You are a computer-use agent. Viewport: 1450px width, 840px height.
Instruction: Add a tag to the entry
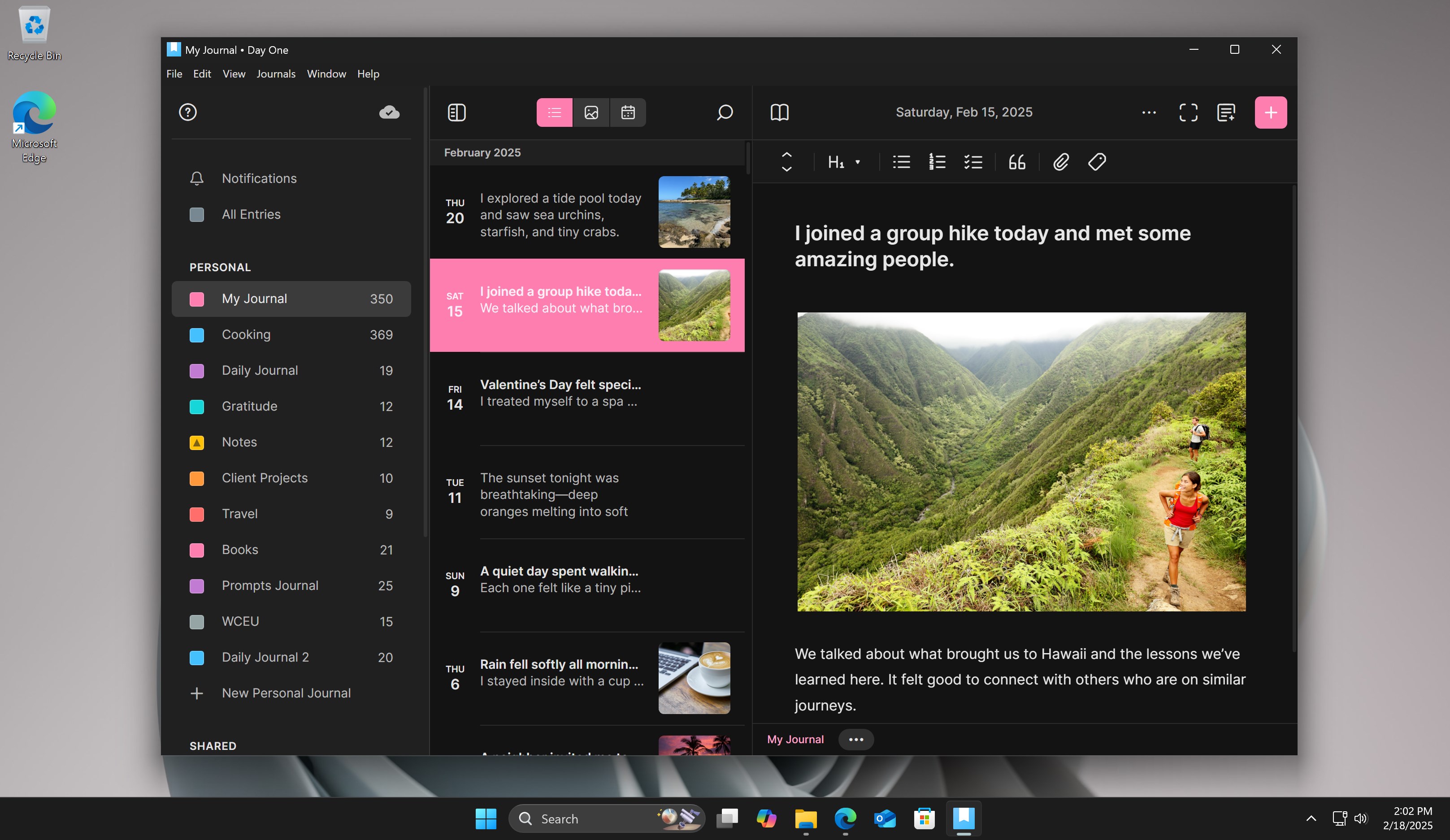[x=1096, y=162]
